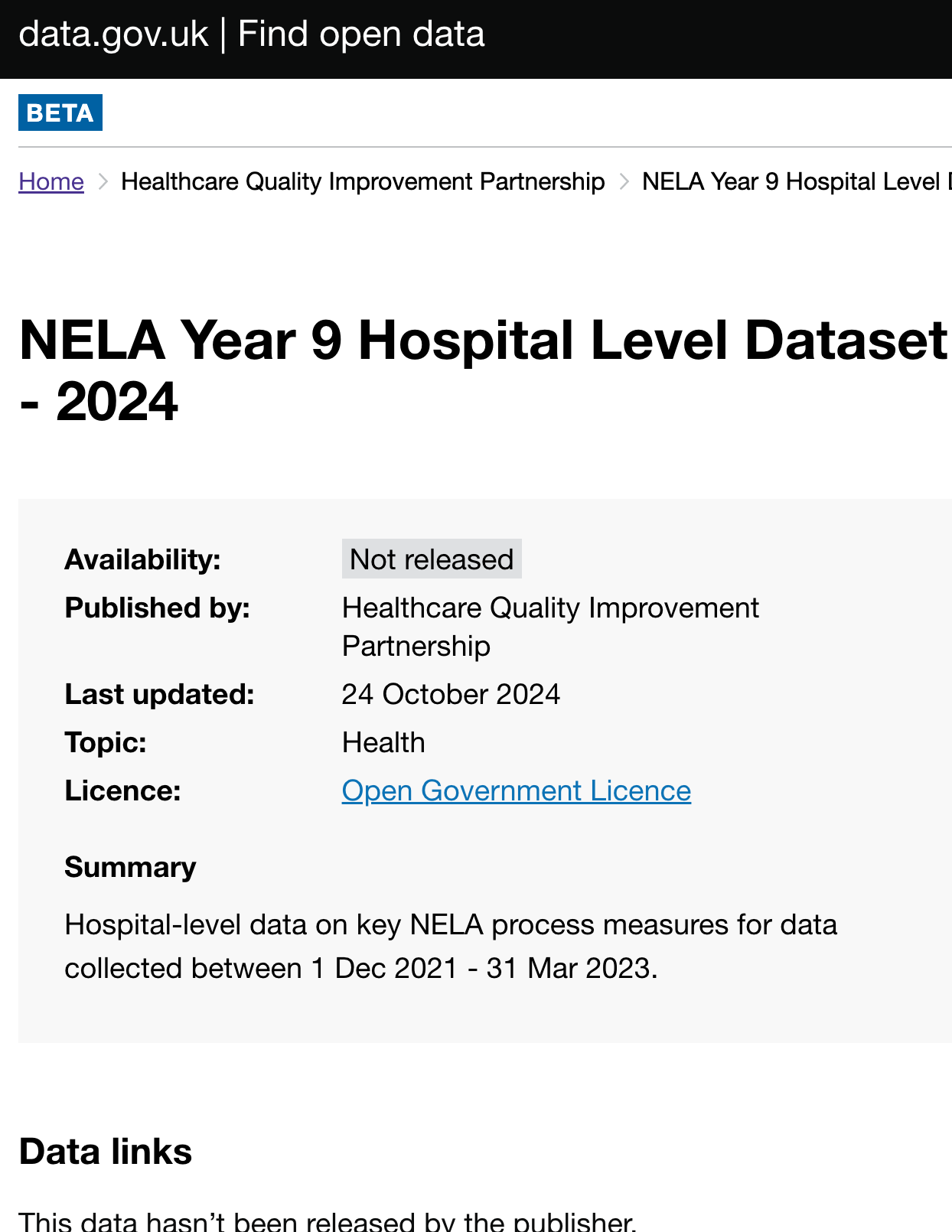Go to the Home breadcrumb link
The width and height of the screenshot is (952, 1232).
[x=51, y=181]
